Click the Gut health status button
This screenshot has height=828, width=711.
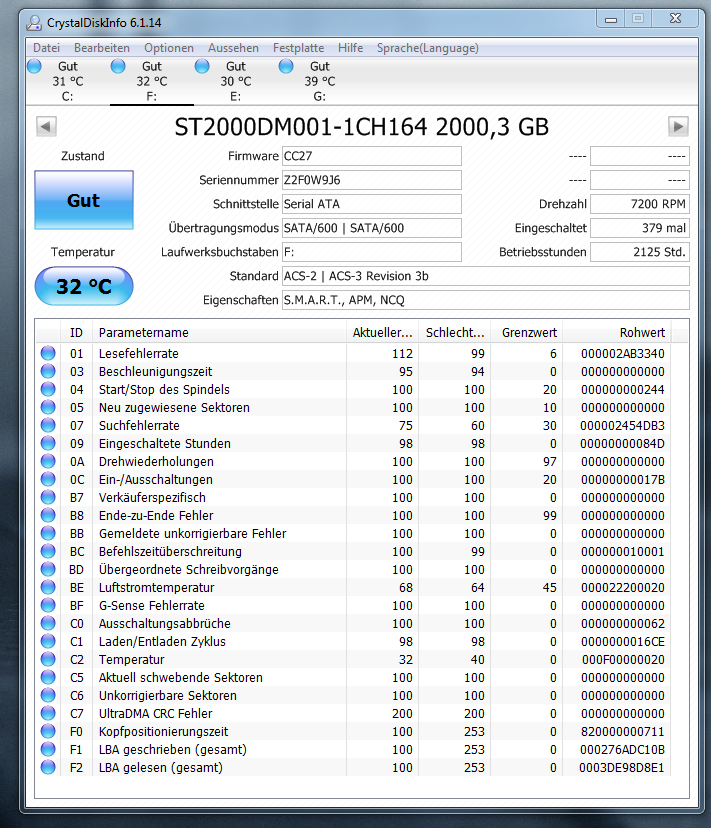pos(83,200)
